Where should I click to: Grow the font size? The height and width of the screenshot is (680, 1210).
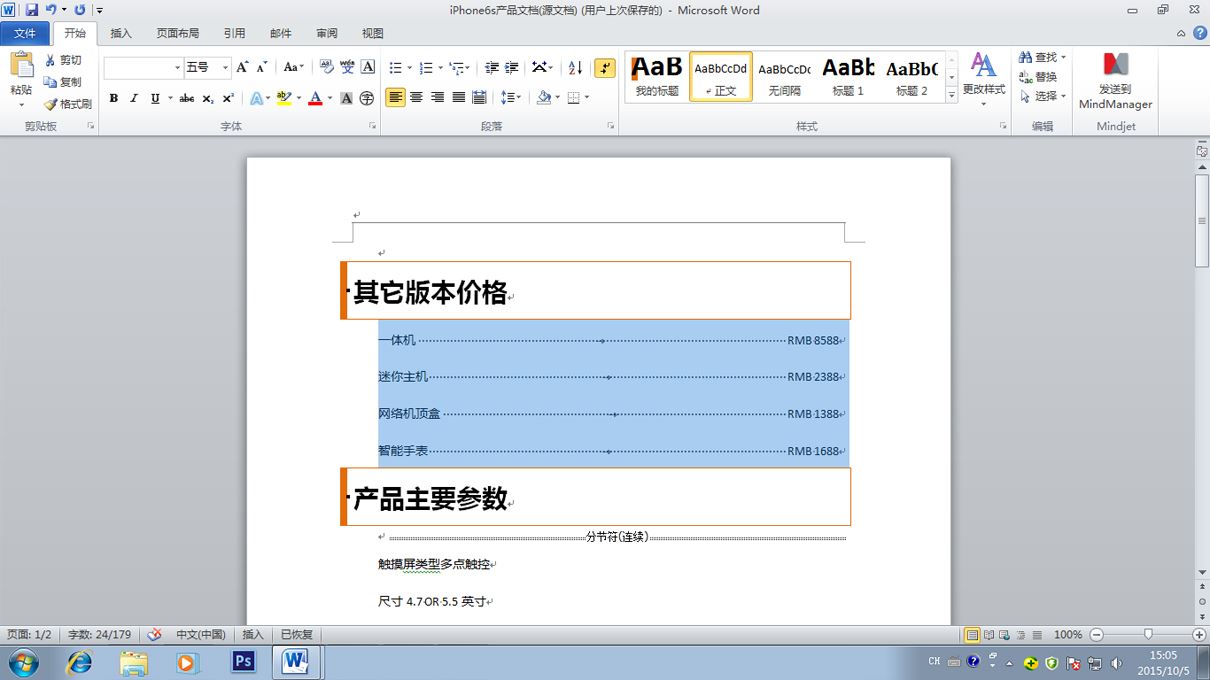243,67
